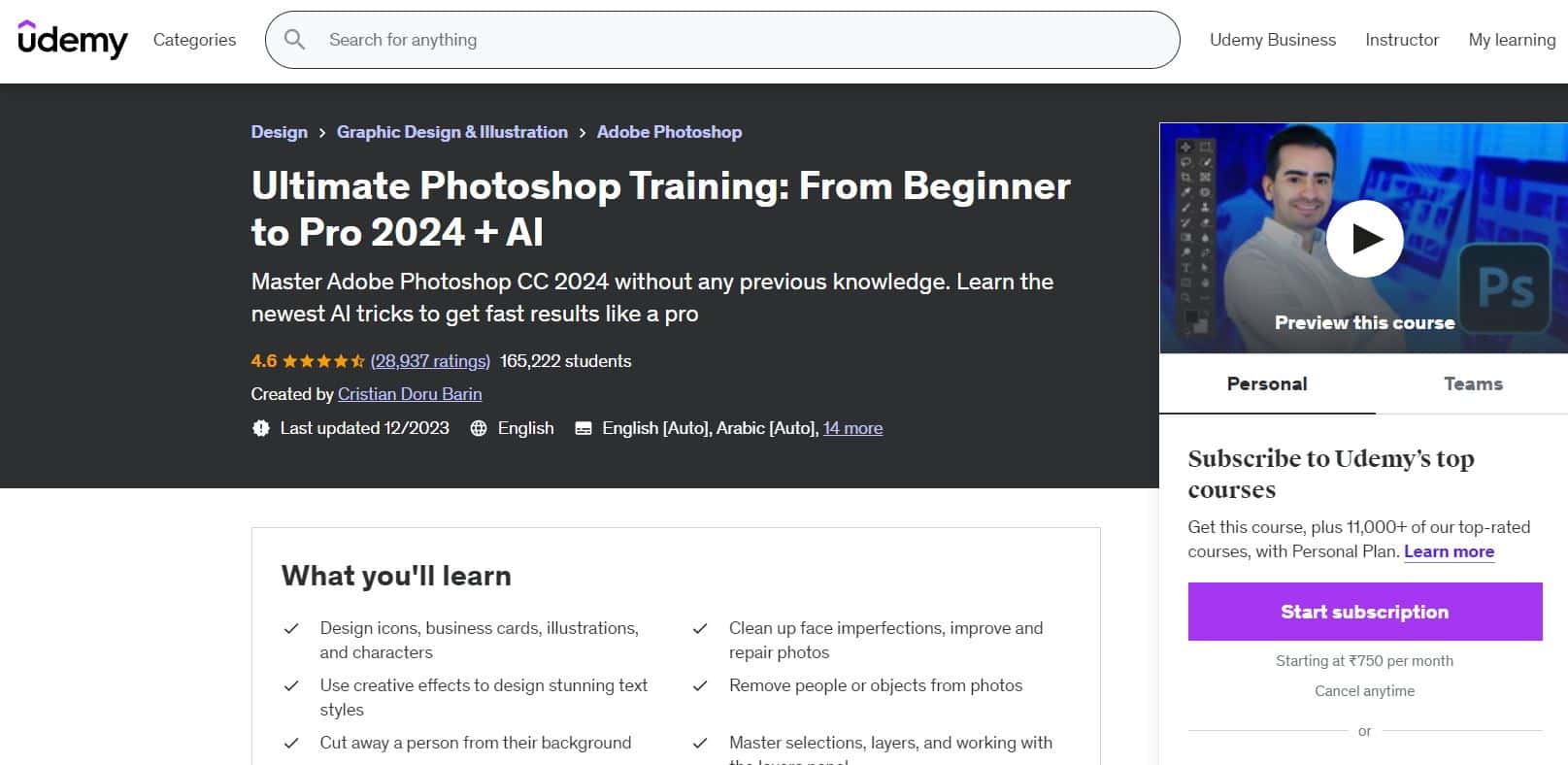
Task: Click the closed captions icon
Action: click(x=584, y=428)
